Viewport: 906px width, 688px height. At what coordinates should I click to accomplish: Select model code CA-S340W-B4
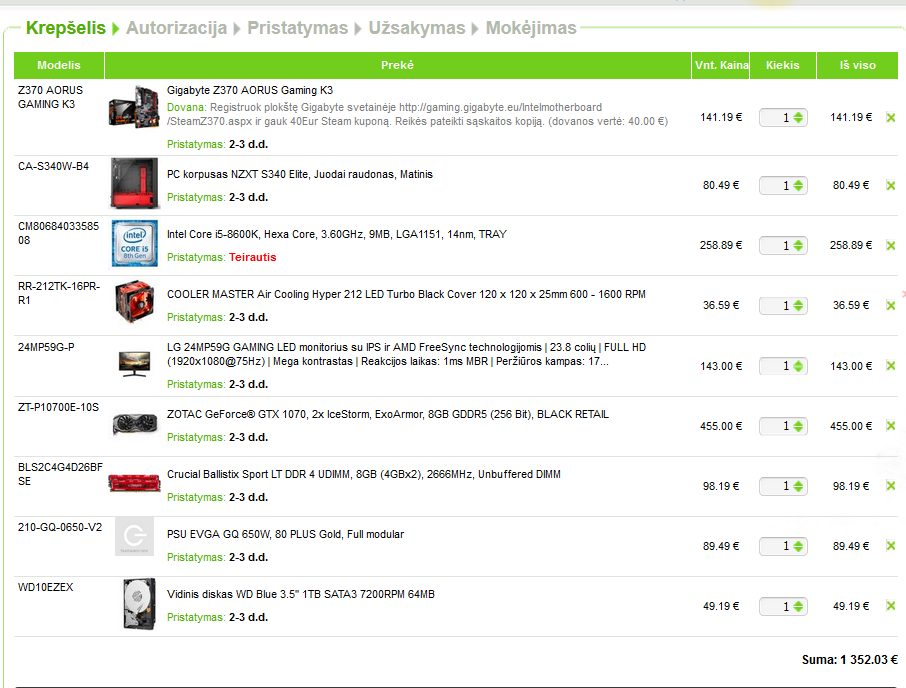pos(53,167)
